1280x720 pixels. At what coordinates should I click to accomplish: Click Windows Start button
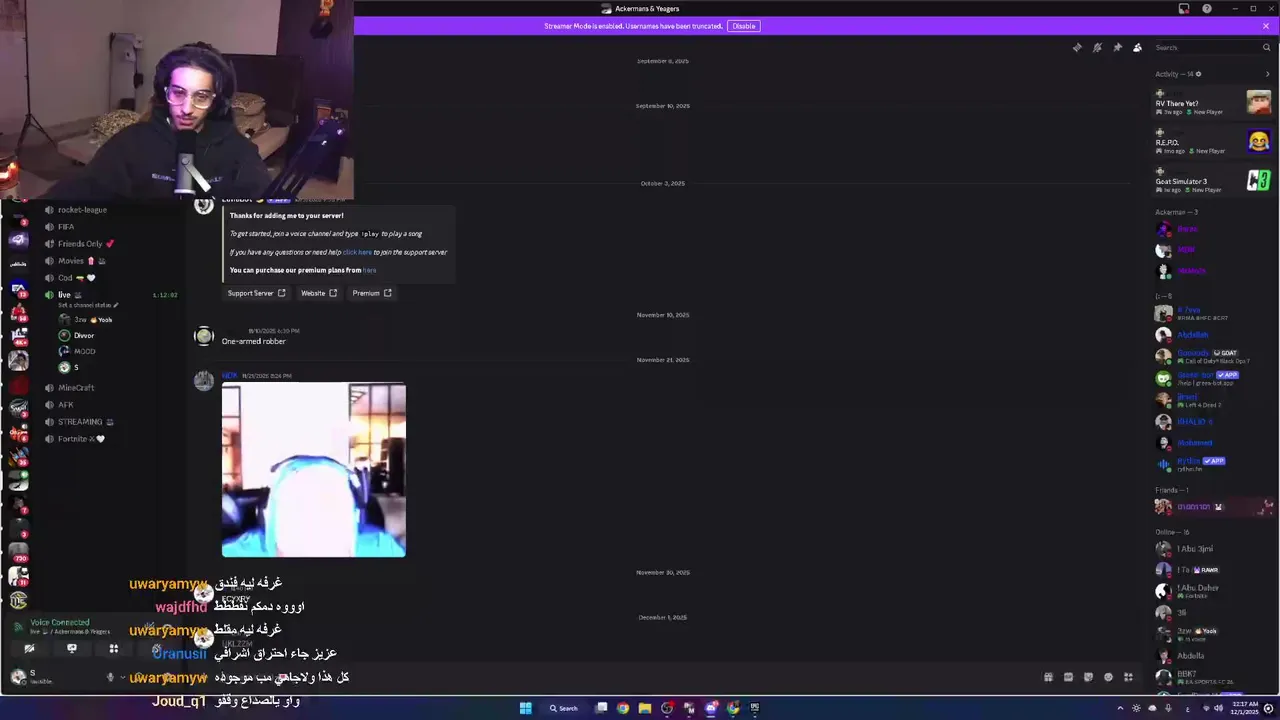(525, 708)
